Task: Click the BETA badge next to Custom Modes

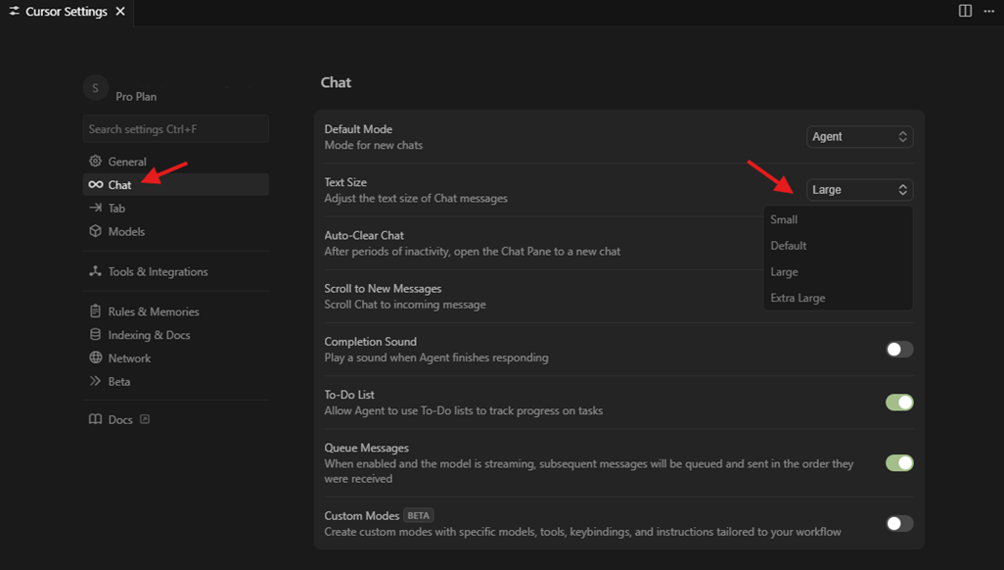Action: tap(418, 516)
